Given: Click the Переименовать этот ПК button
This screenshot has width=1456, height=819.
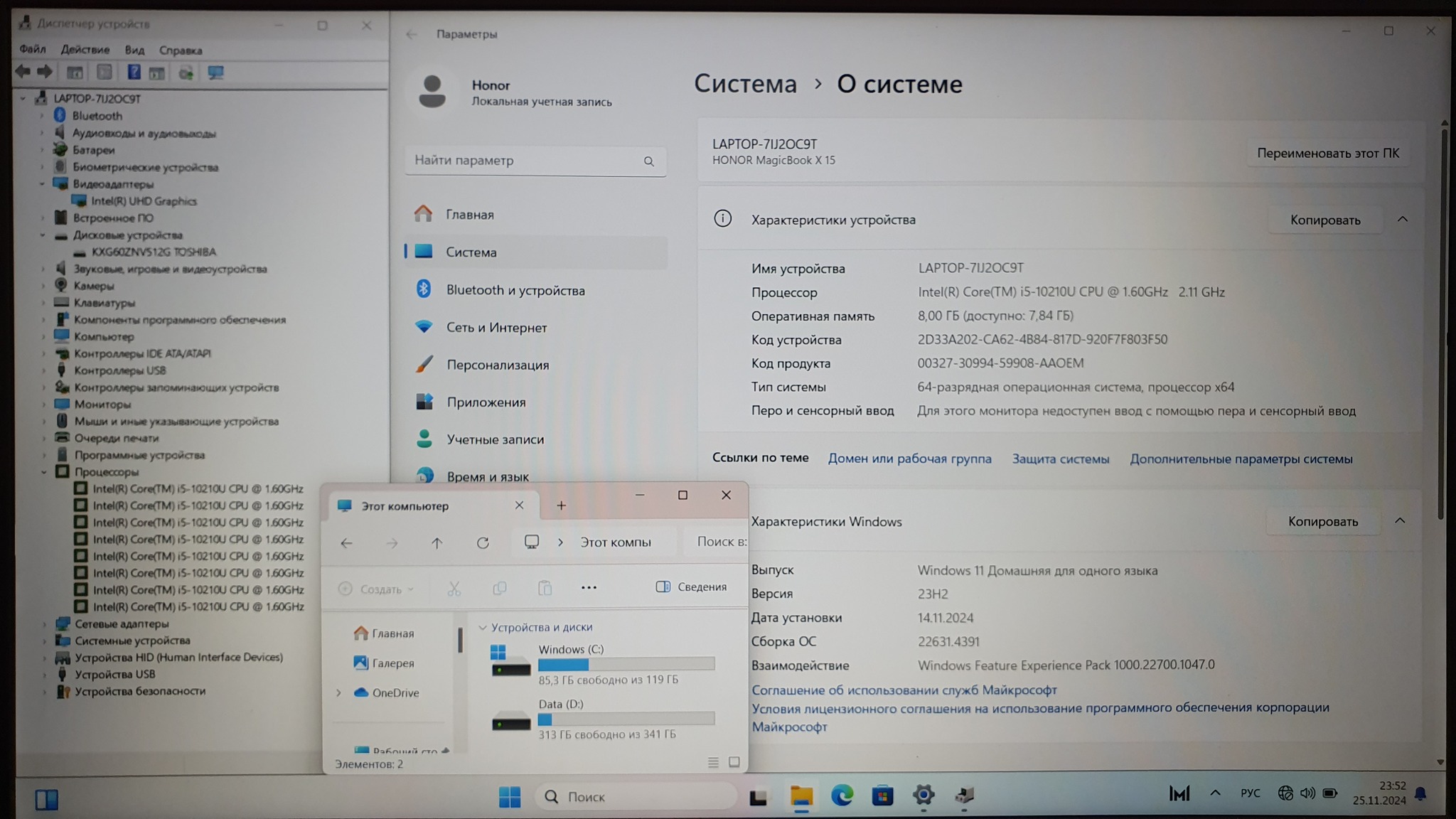Looking at the screenshot, I should click(x=1327, y=153).
